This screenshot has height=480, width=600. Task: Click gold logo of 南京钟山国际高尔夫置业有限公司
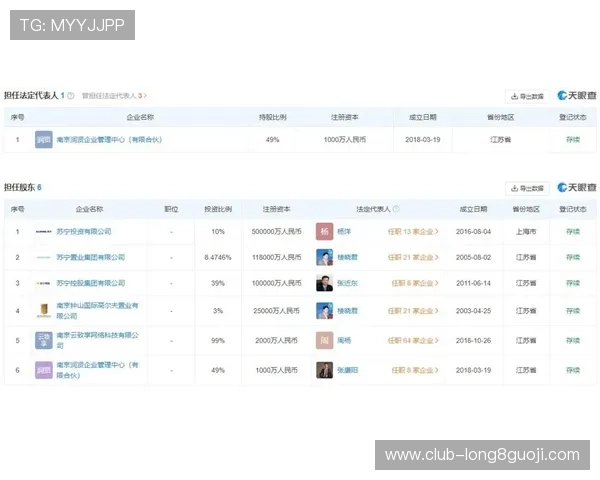44,310
